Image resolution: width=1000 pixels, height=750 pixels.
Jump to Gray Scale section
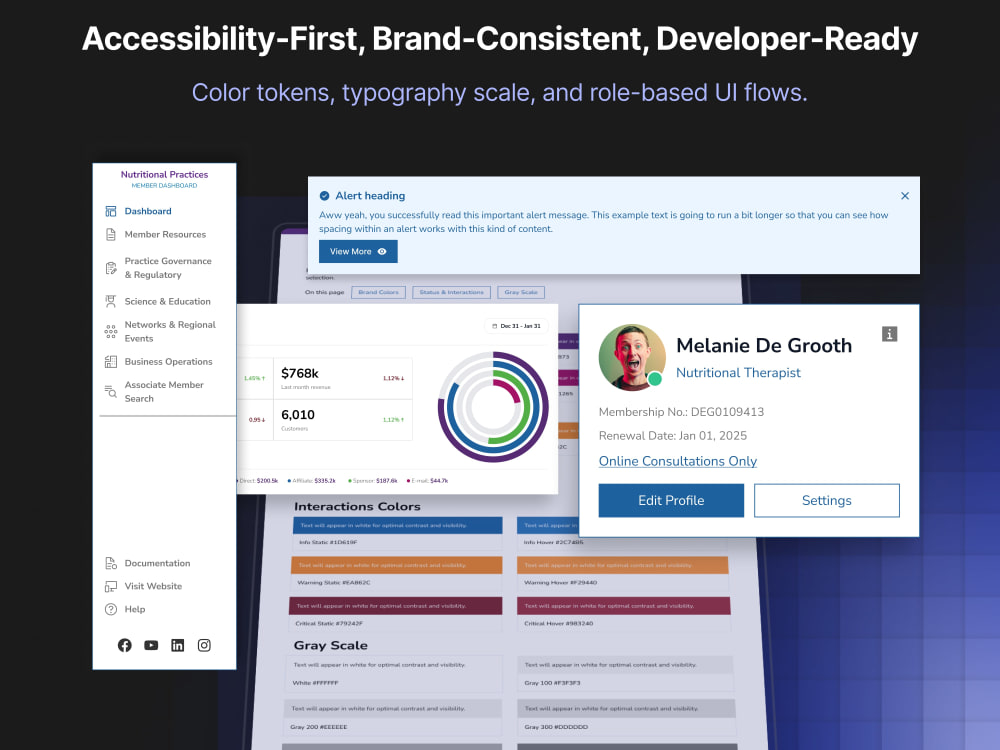point(521,292)
